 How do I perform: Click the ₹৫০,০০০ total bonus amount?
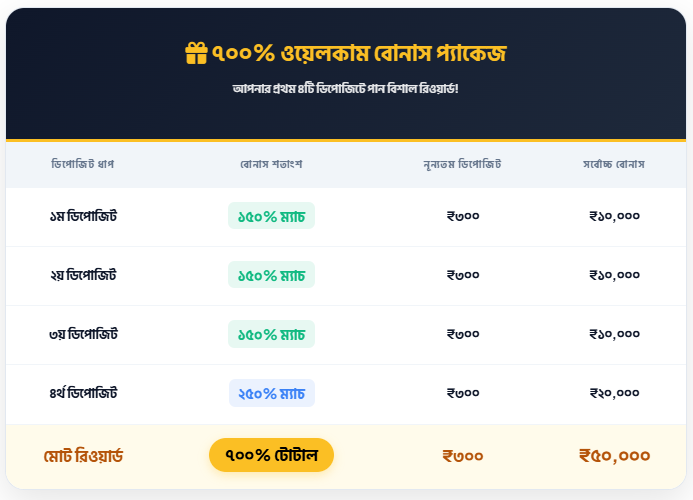pos(614,456)
